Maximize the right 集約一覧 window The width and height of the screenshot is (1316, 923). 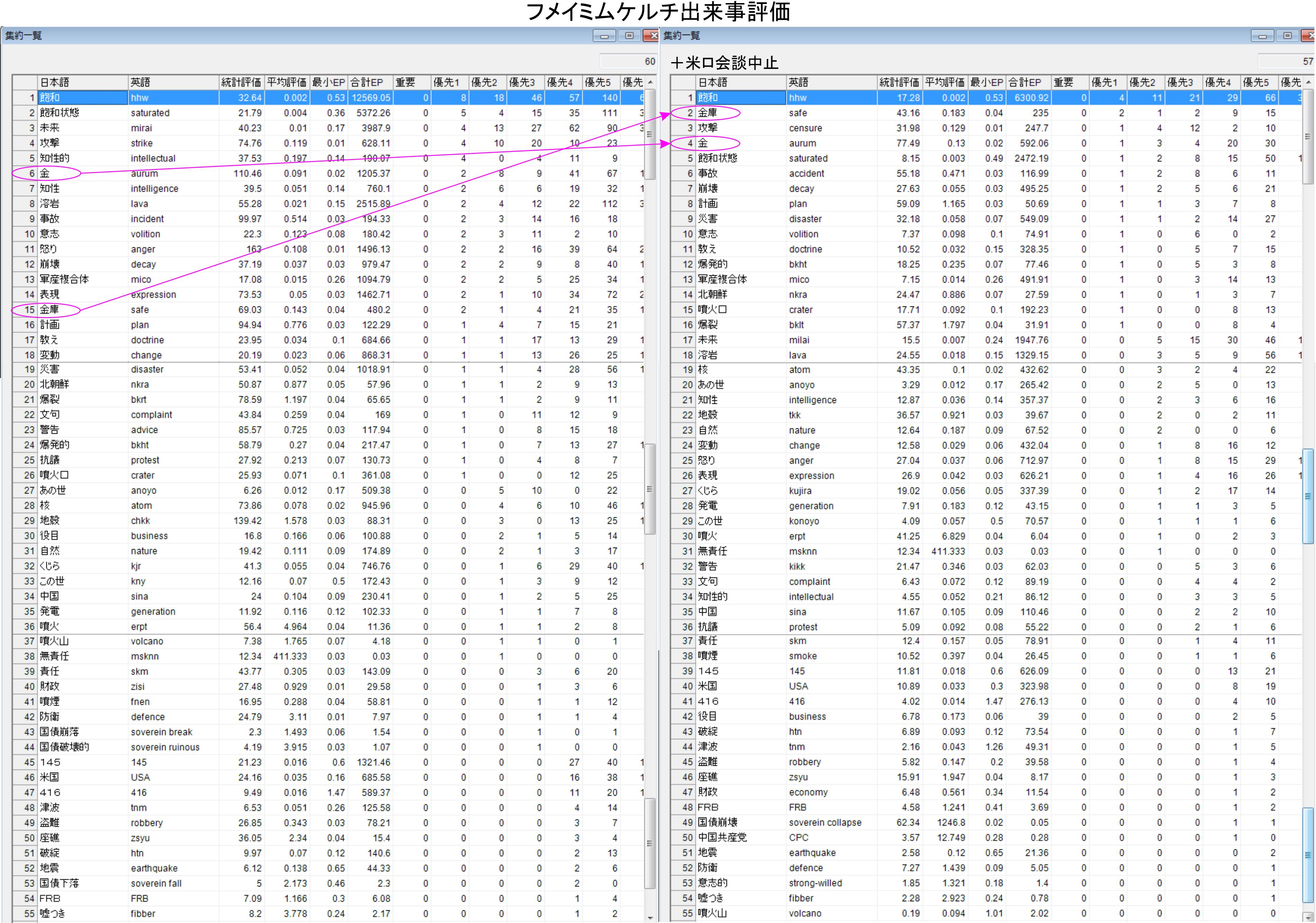(x=1287, y=36)
